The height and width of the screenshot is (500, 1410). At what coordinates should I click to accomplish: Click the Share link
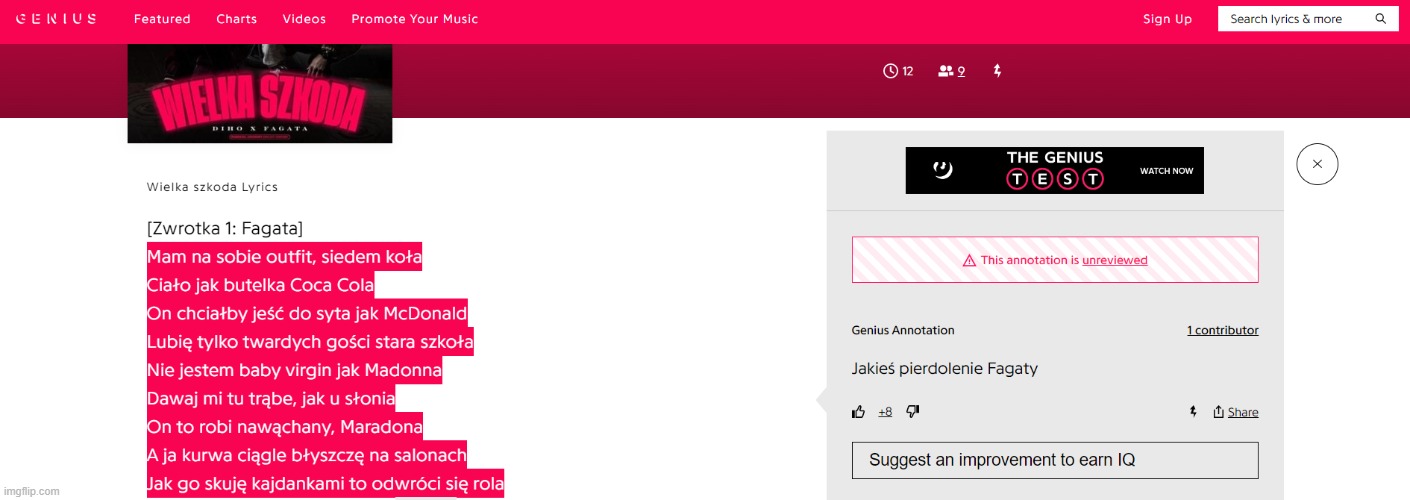1243,412
